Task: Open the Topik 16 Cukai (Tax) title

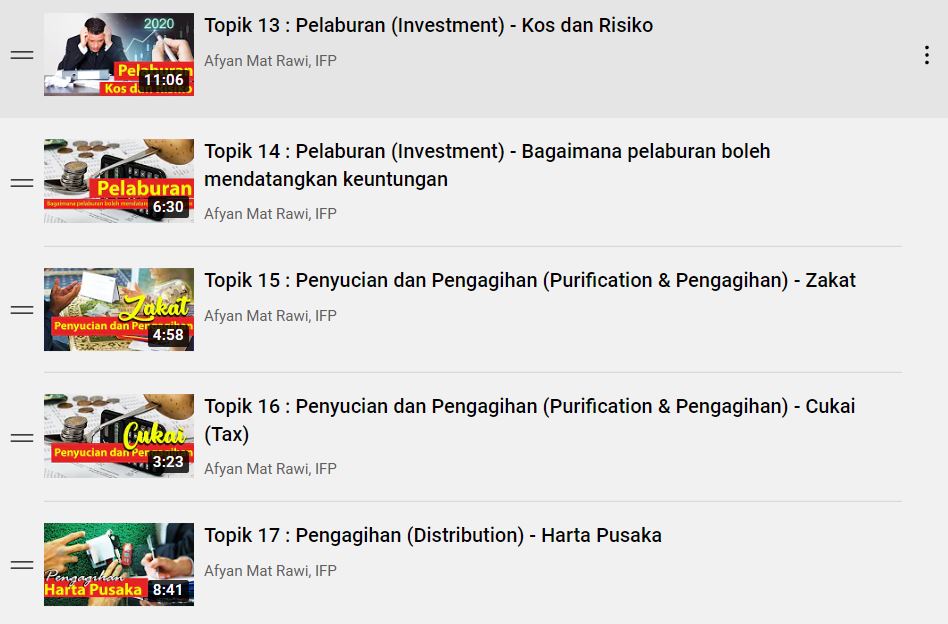Action: tap(530, 420)
